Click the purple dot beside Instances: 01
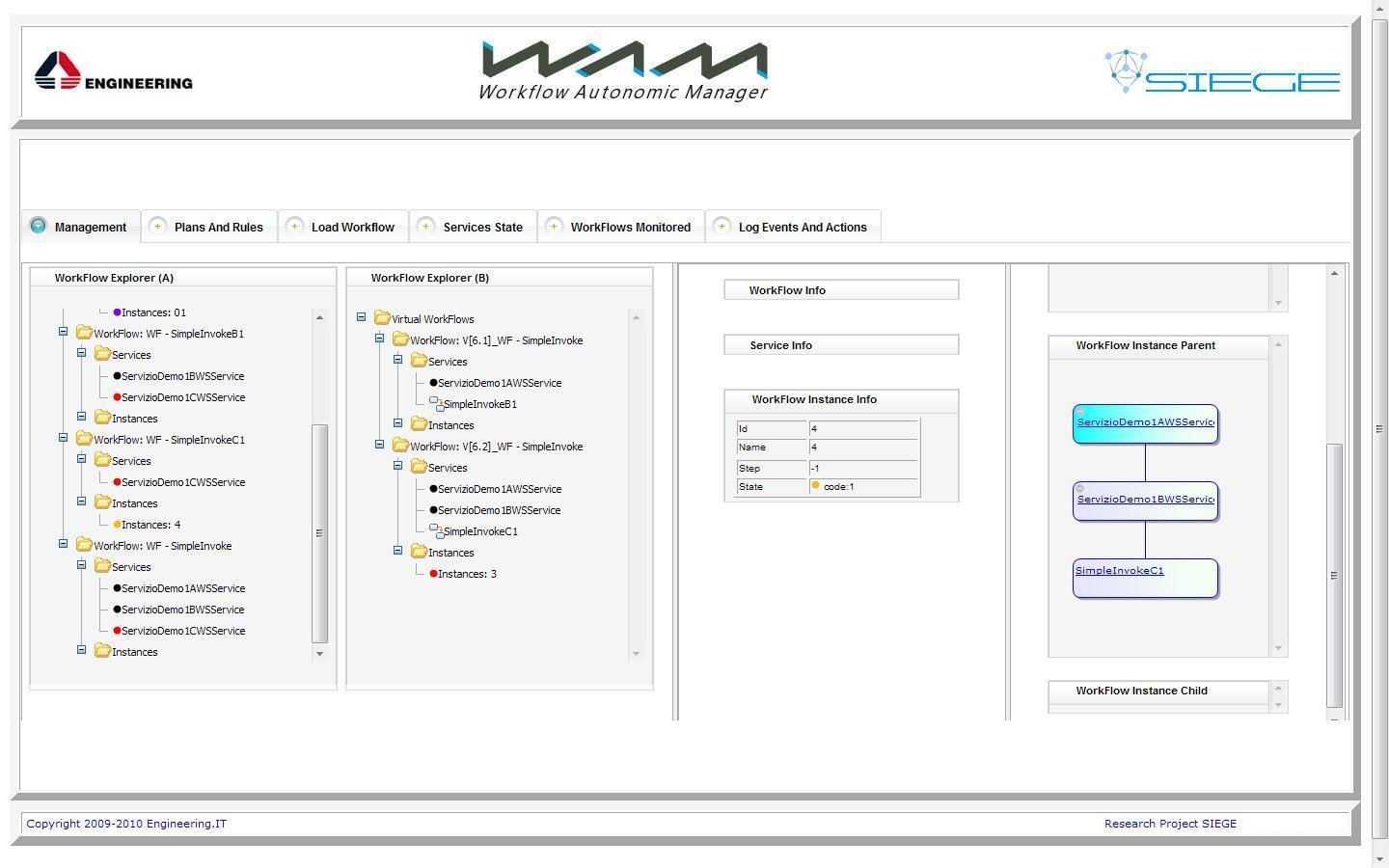The width and height of the screenshot is (1389, 868). pyautogui.click(x=118, y=312)
